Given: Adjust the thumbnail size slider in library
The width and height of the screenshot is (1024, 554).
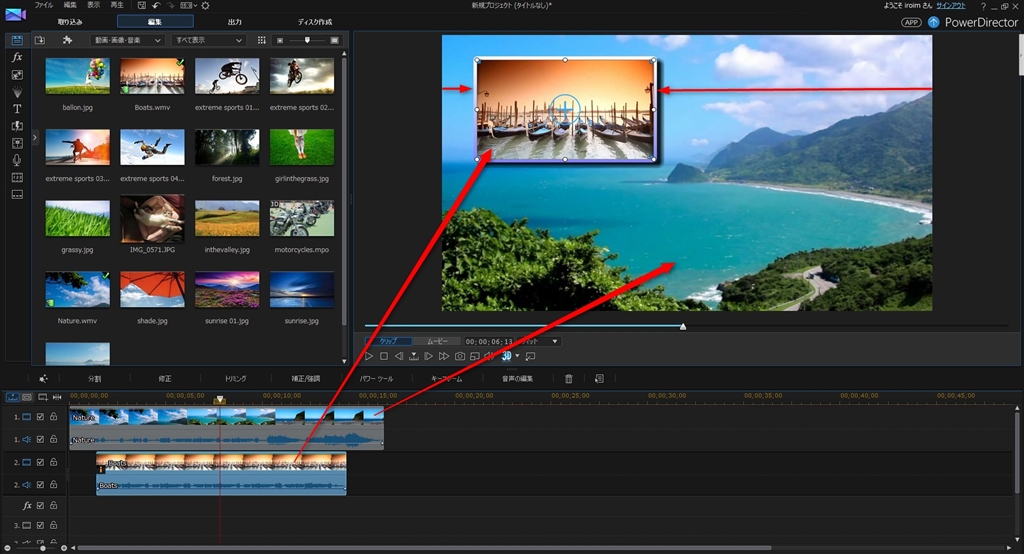Looking at the screenshot, I should click(307, 41).
